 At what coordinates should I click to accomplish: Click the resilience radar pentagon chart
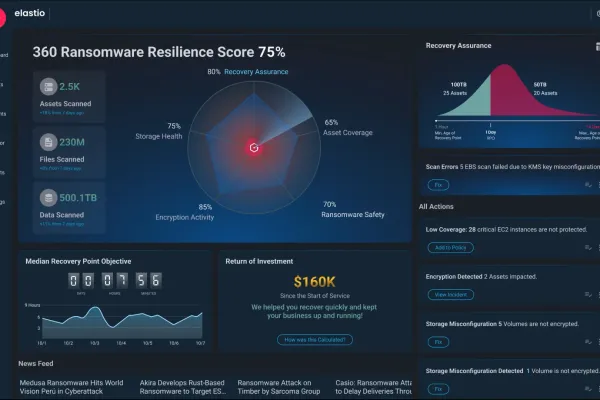(254, 147)
